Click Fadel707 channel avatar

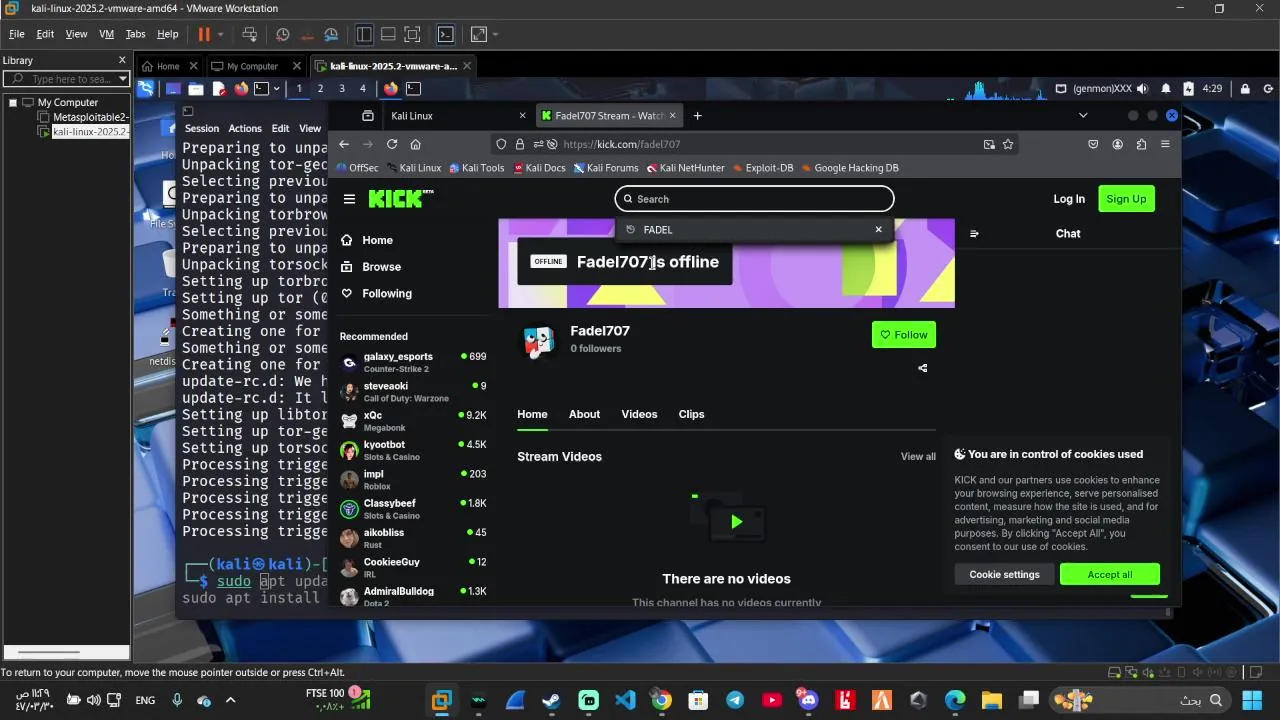539,341
